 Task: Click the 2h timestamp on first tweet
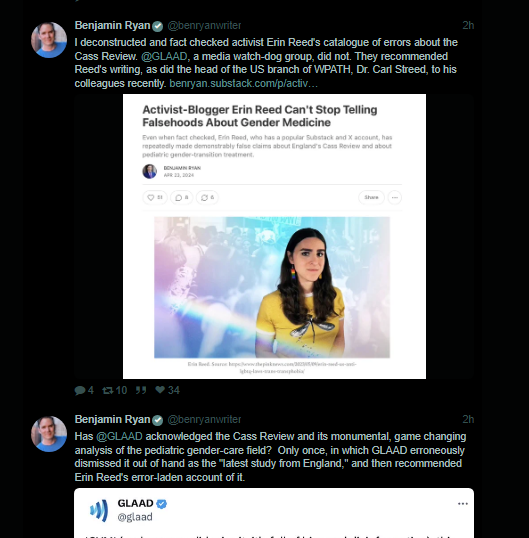click(468, 25)
